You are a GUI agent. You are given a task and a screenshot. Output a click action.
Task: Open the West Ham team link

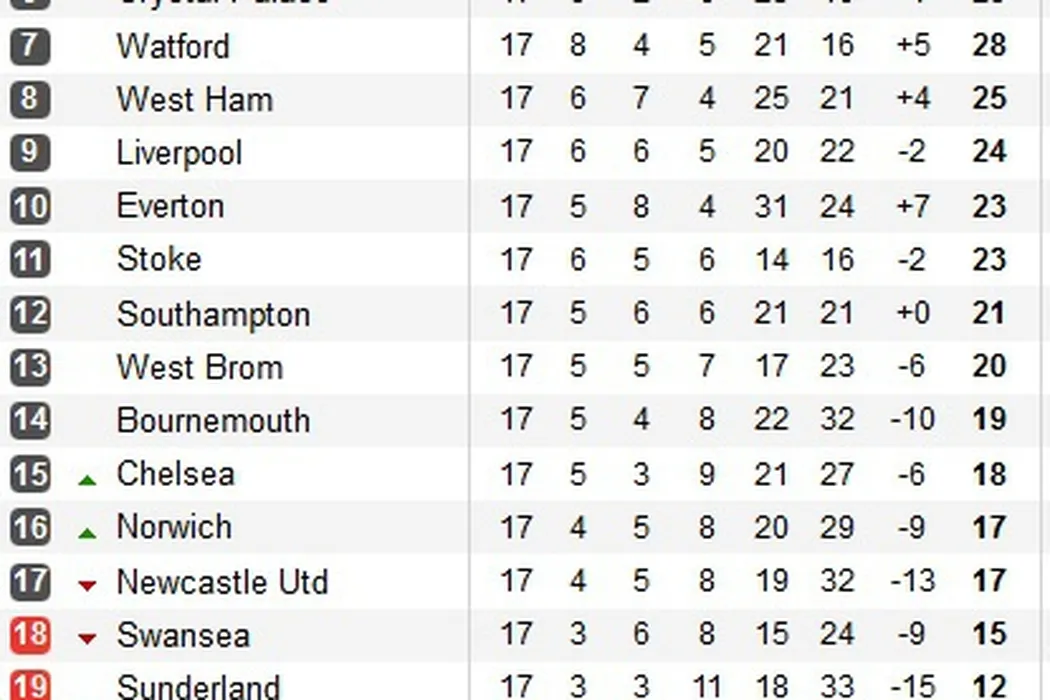[x=194, y=99]
